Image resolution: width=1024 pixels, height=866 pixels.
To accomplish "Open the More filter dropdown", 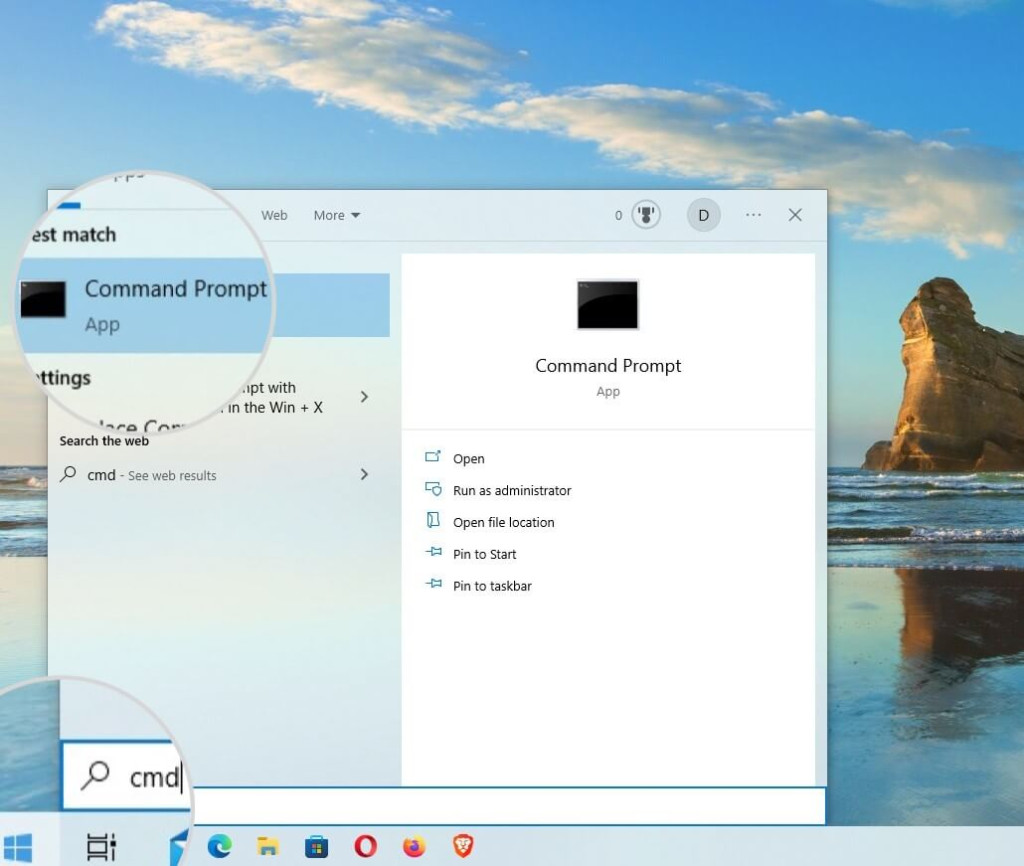I will pos(336,215).
